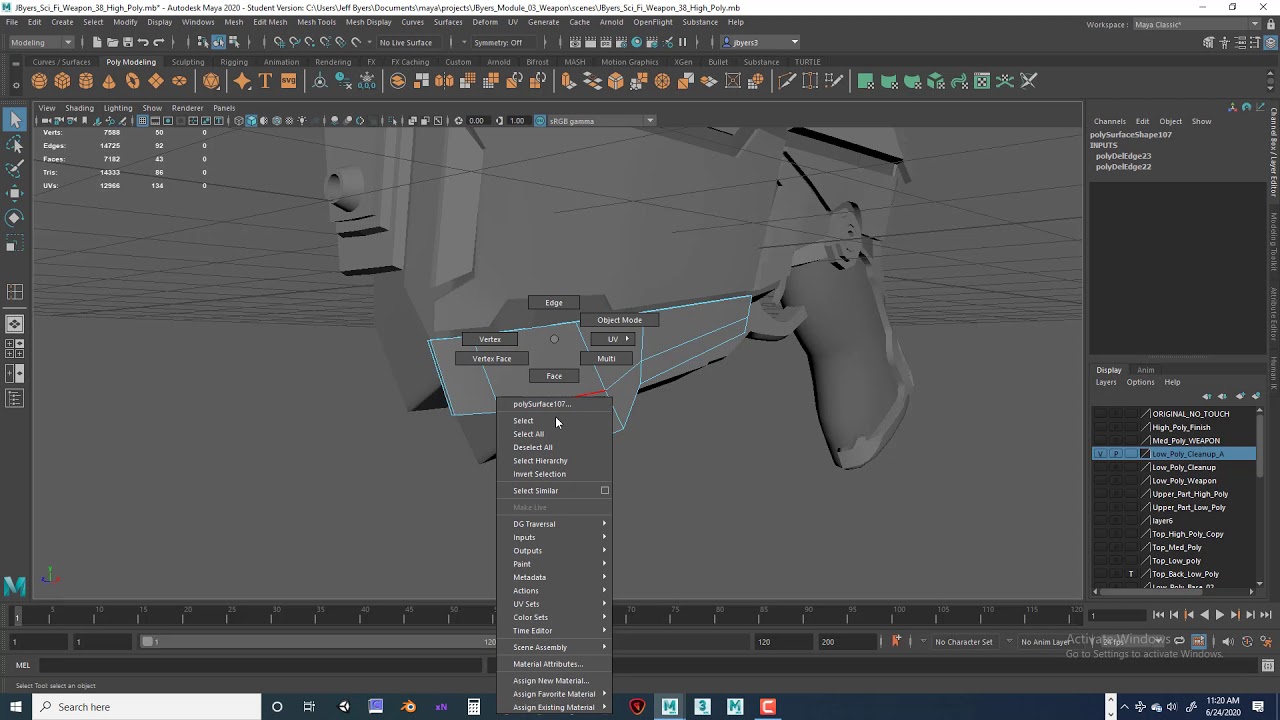Click Vertex in the marking menu
The width and height of the screenshot is (1280, 720).
coord(490,339)
